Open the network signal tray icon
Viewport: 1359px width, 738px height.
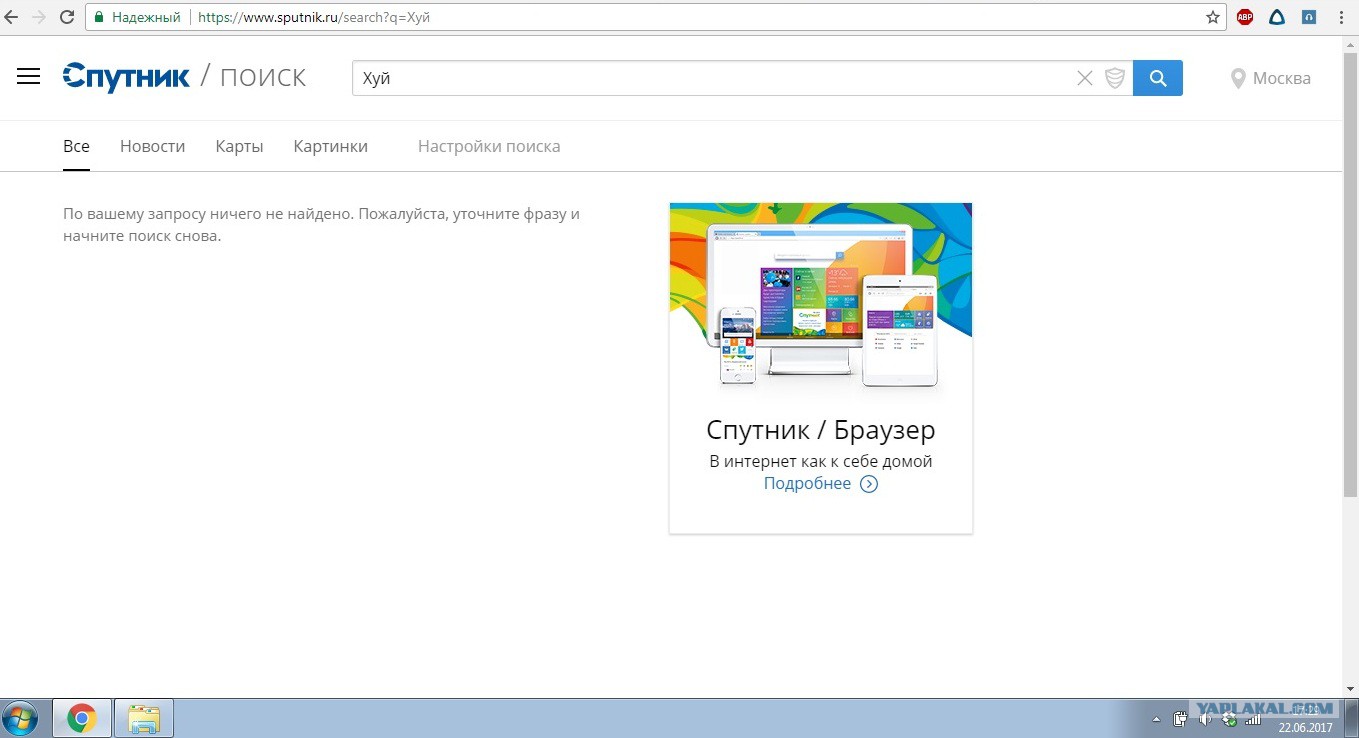pos(1253,718)
